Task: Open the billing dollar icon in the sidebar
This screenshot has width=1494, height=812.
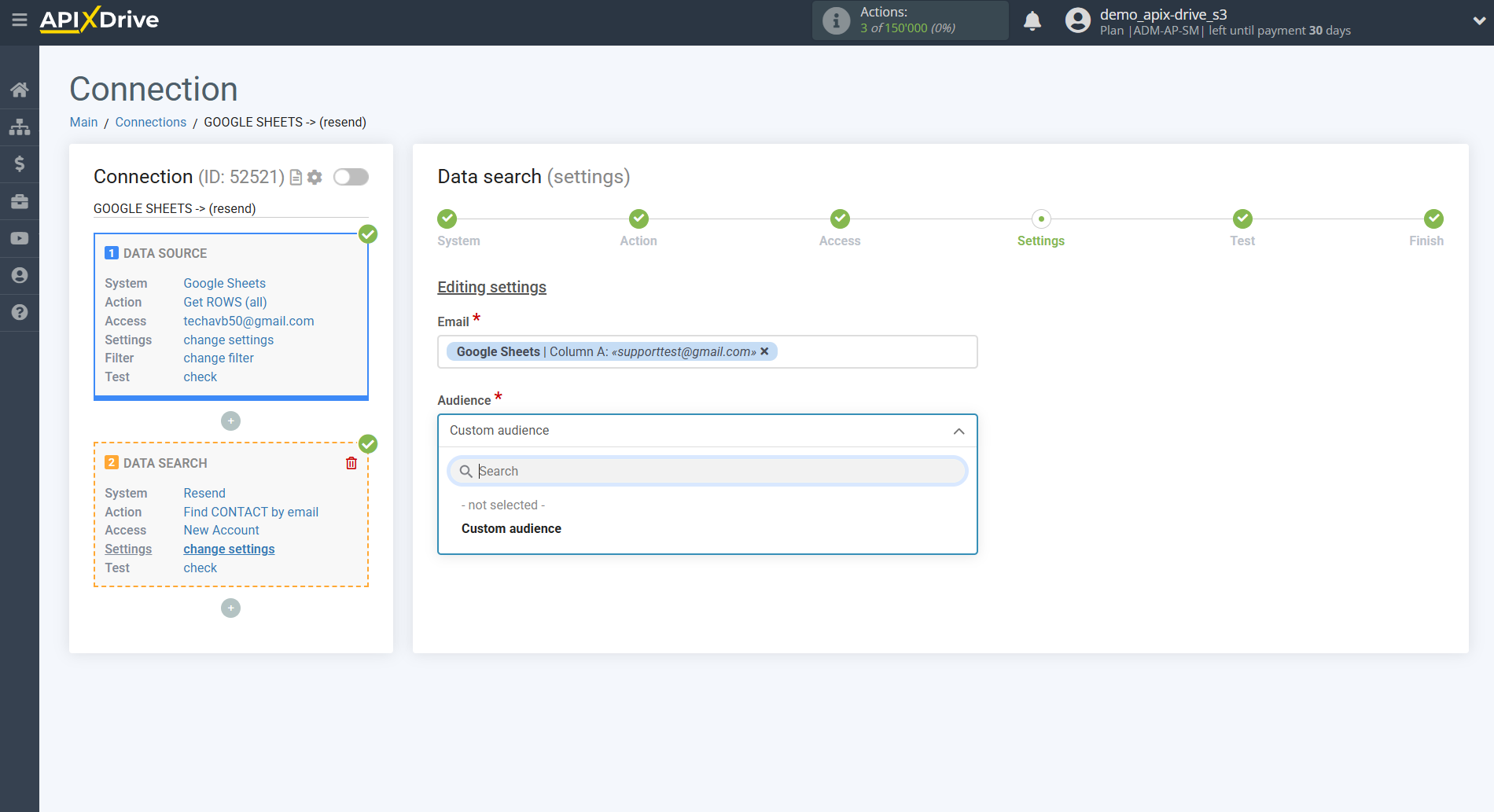Action: point(20,164)
